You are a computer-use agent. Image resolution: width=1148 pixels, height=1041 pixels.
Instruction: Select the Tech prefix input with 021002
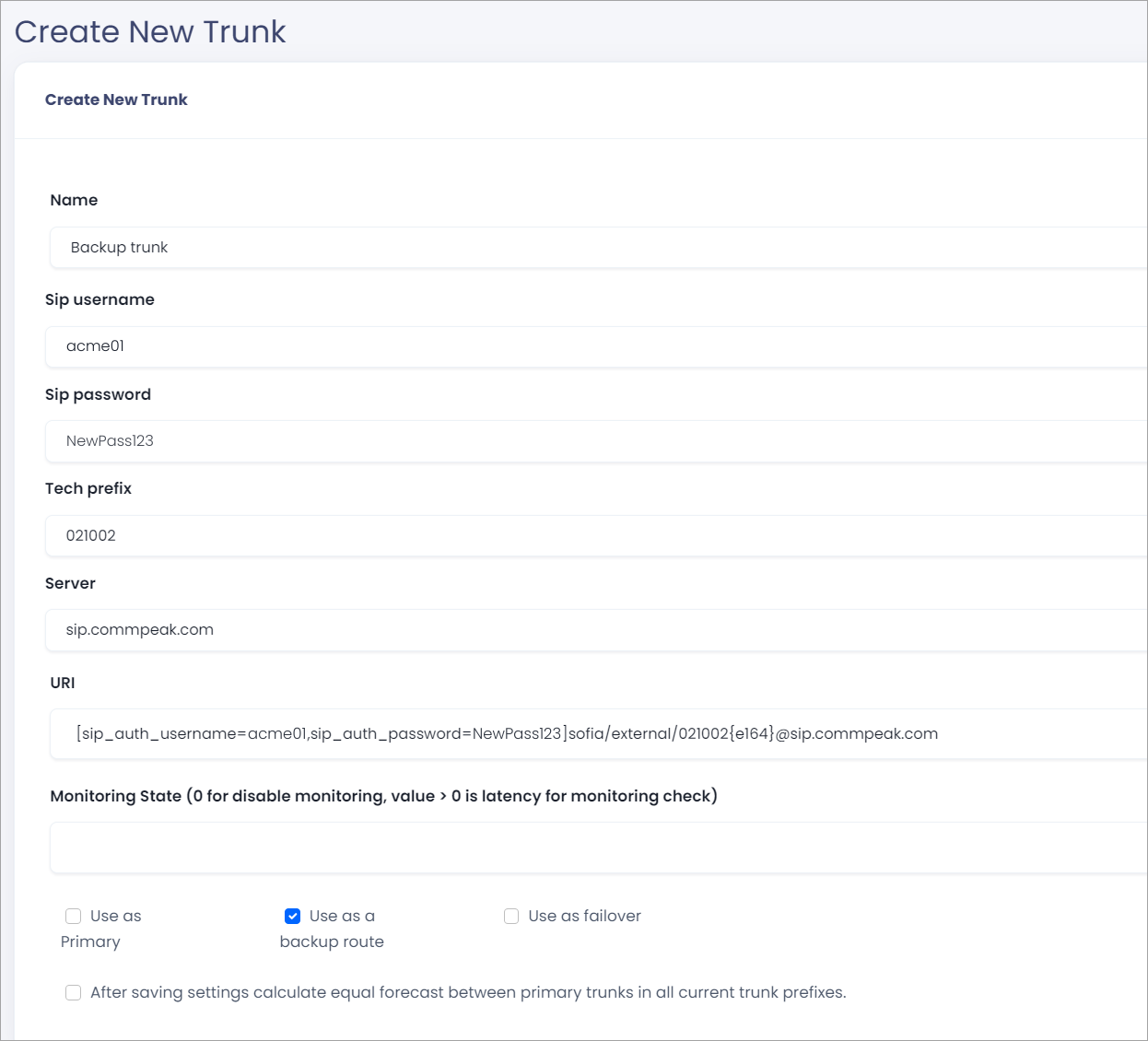click(x=597, y=535)
